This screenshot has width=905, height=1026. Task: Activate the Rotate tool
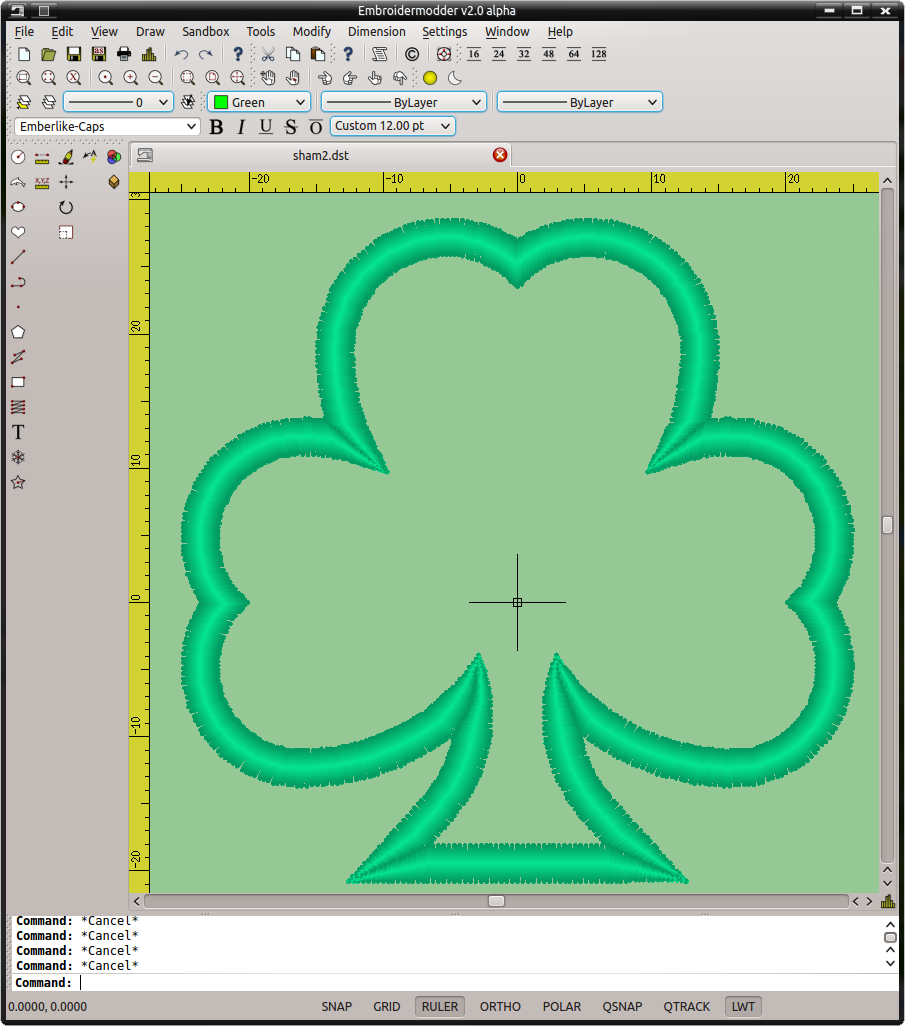point(65,207)
